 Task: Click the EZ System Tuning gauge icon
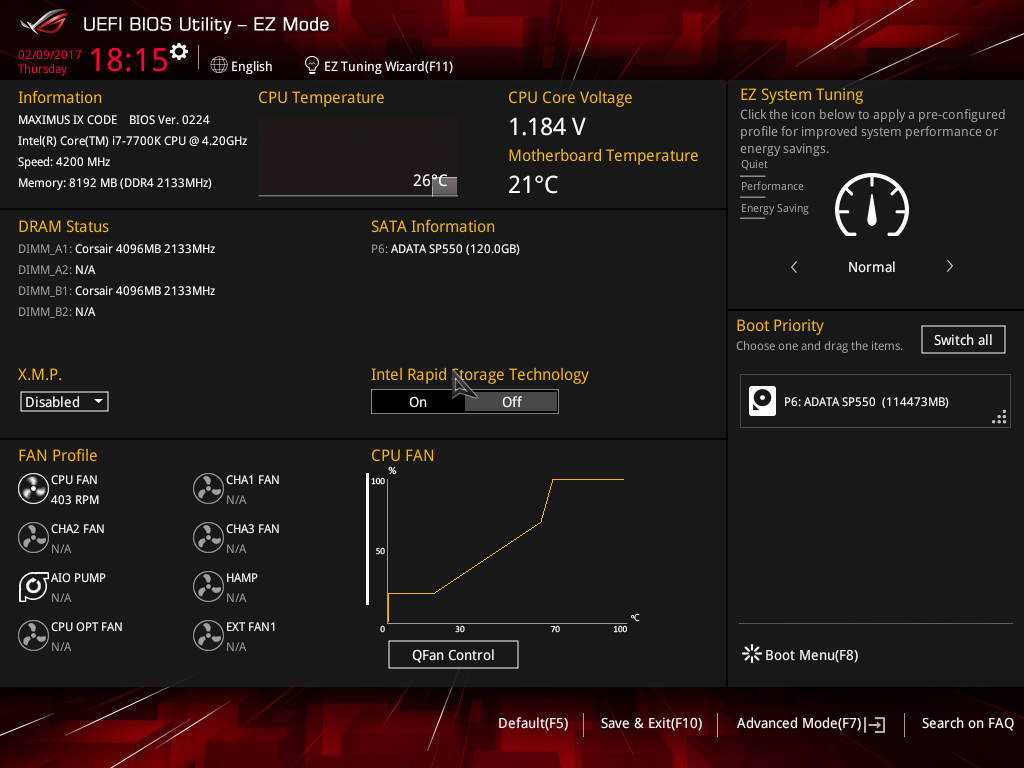click(871, 209)
